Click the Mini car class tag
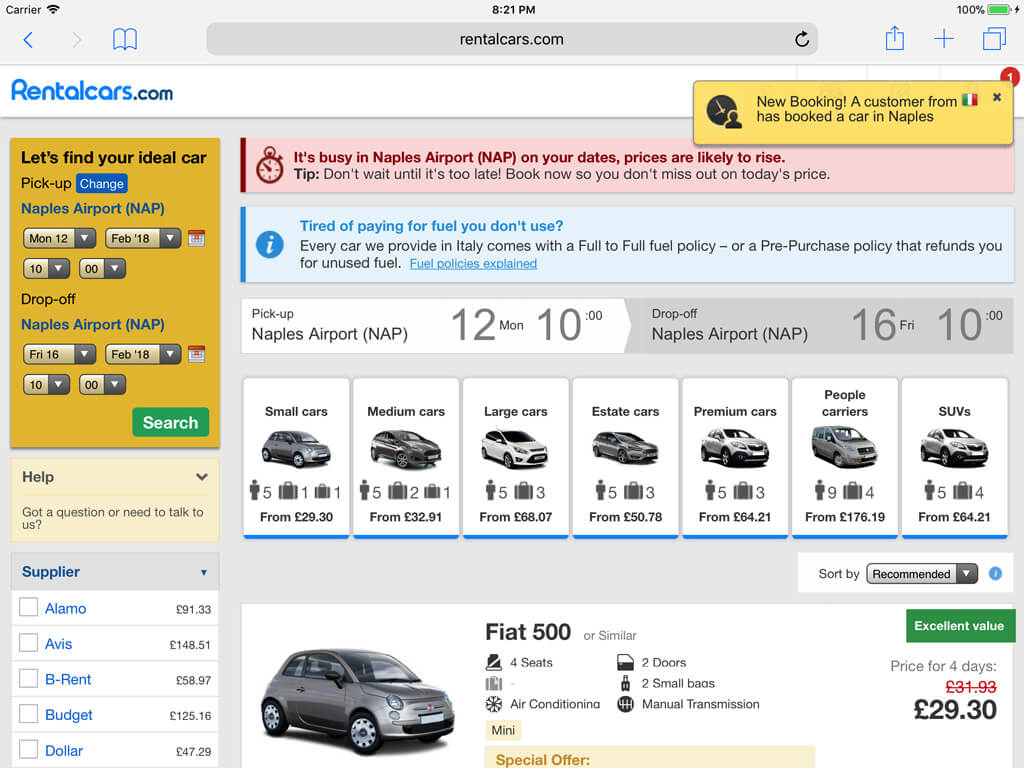Image resolution: width=1024 pixels, height=768 pixels. coord(503,729)
